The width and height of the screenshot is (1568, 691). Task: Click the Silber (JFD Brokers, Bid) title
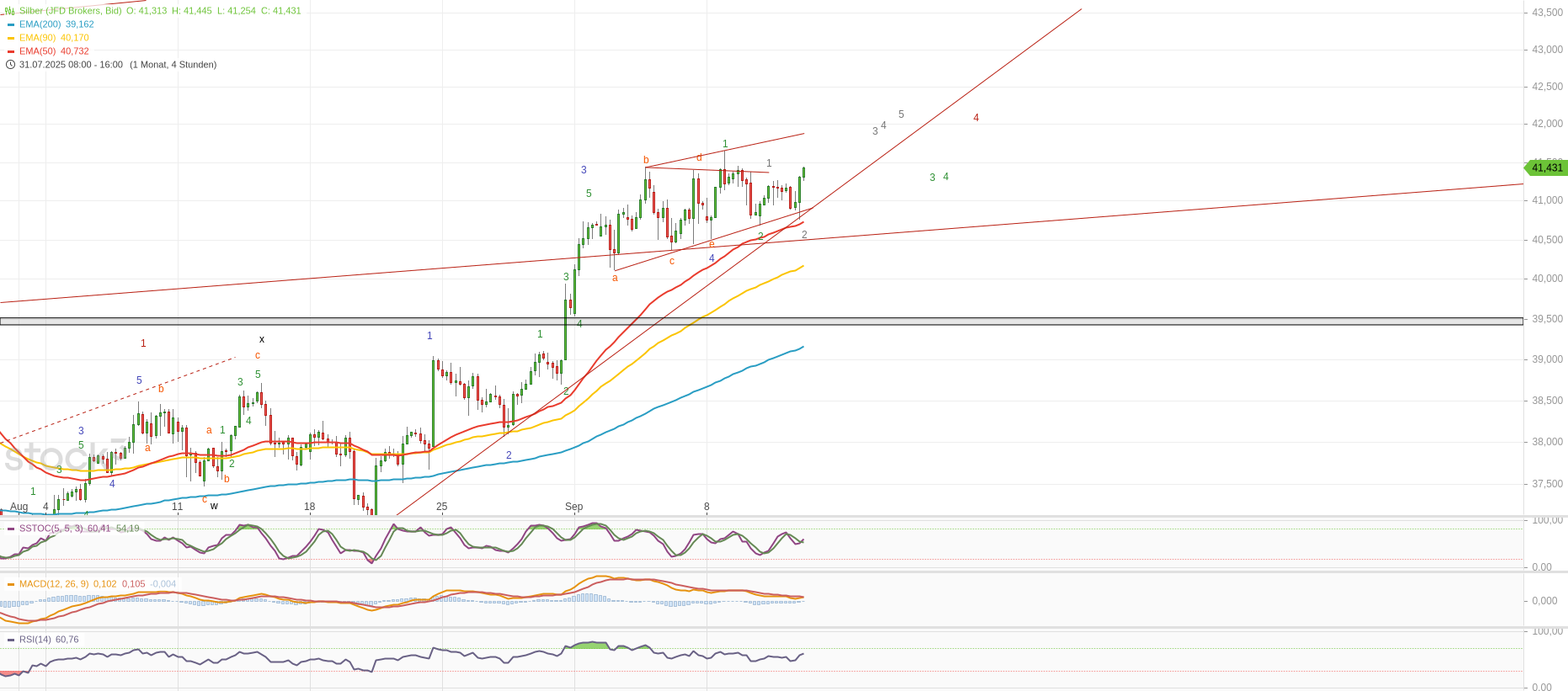tap(71, 11)
